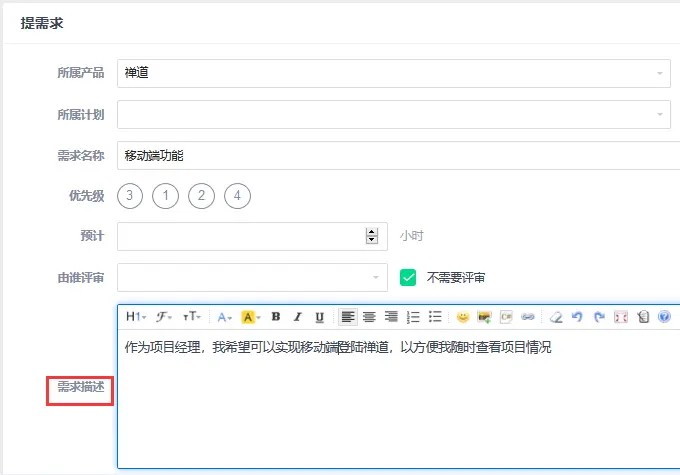
Task: Open the font family dropdown in editor
Action: point(164,317)
